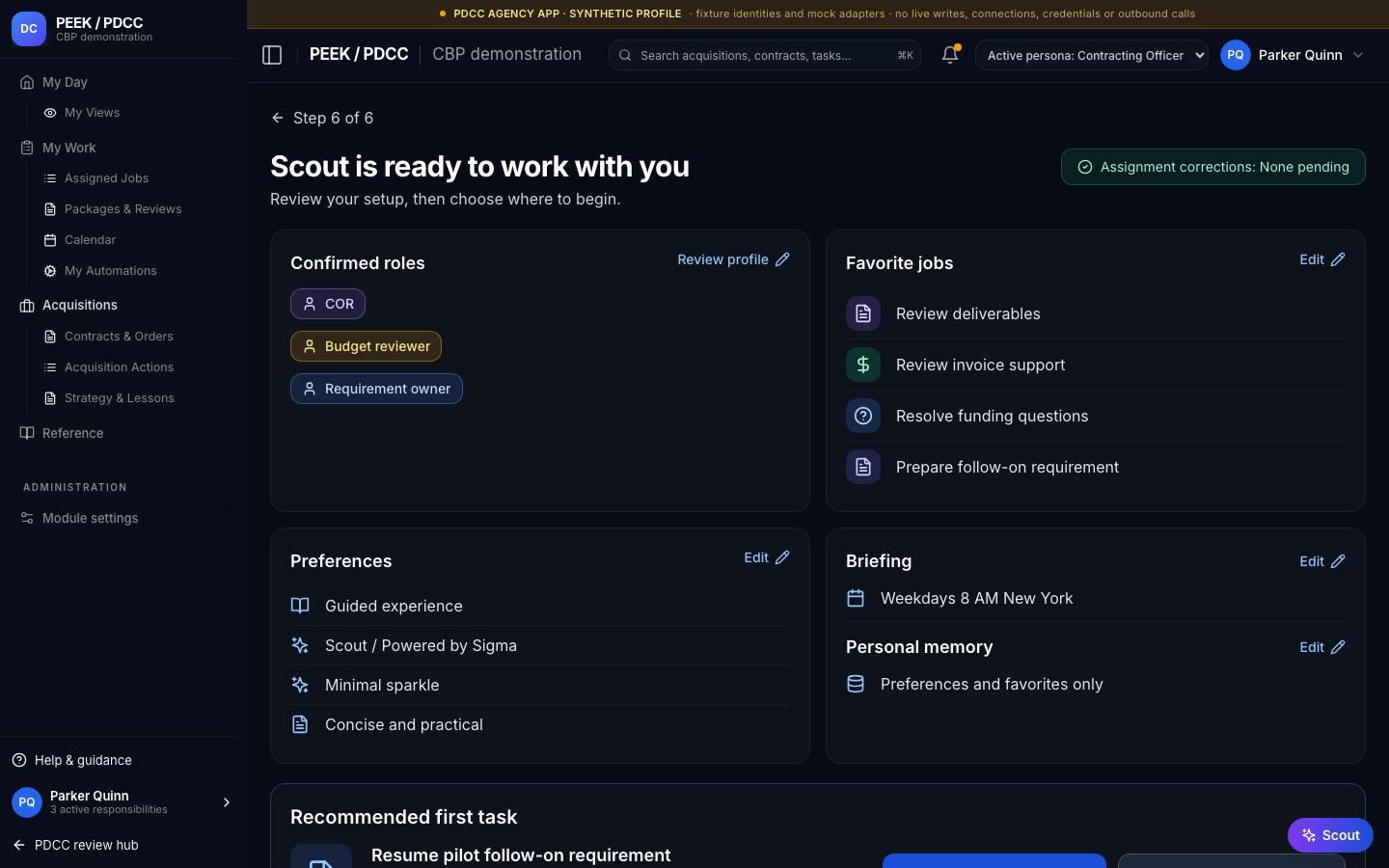
Task: Click the Review deliverables document icon
Action: [863, 313]
